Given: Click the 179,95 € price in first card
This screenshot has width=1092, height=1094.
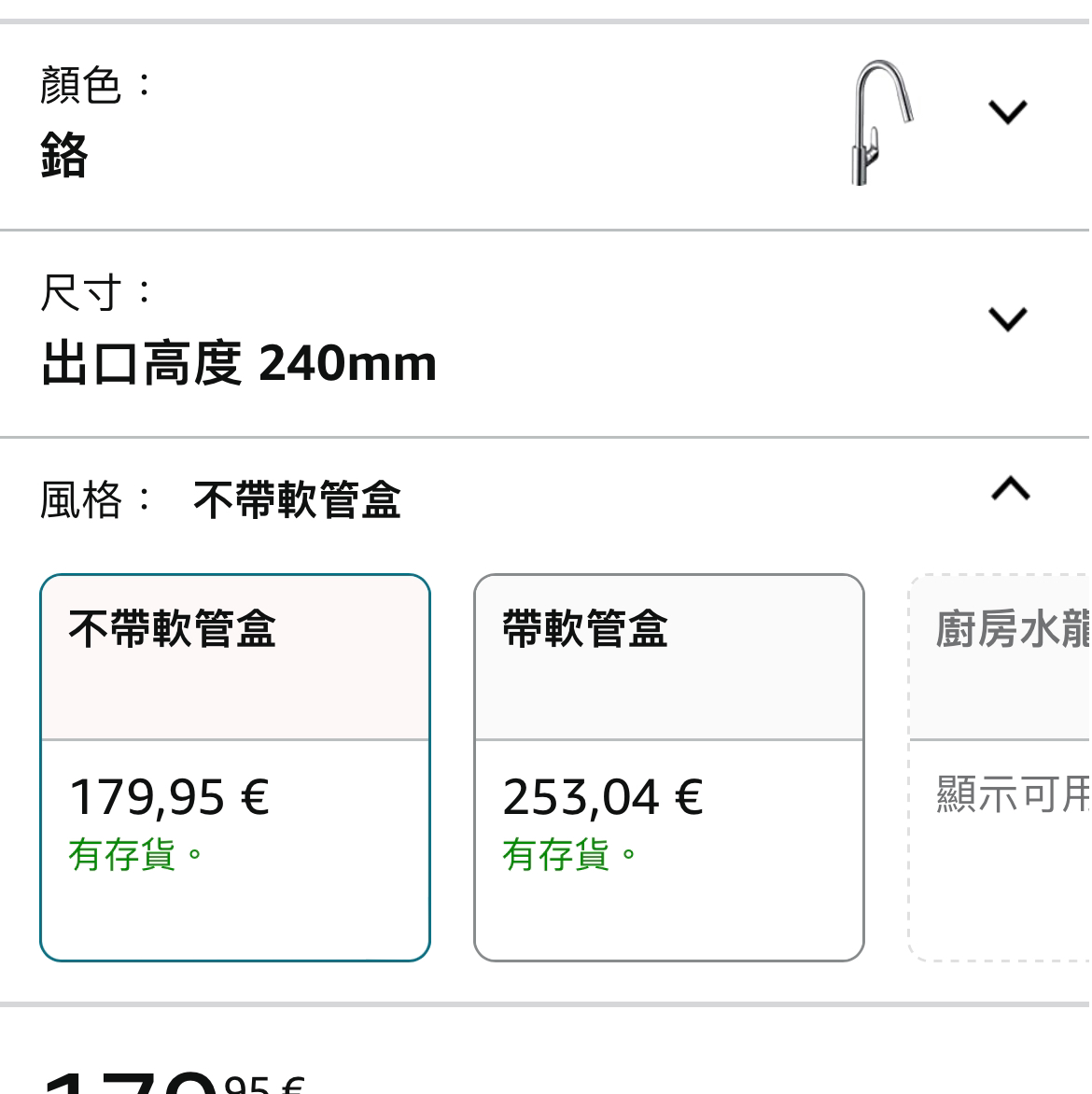Looking at the screenshot, I should coord(169,797).
